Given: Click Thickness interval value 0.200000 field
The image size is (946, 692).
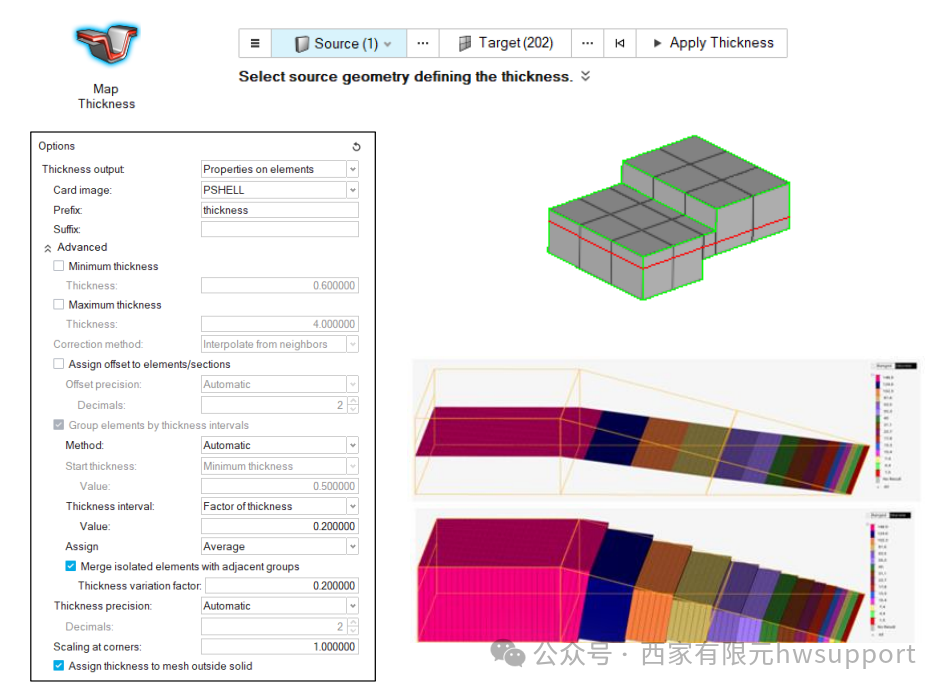Looking at the screenshot, I should click(280, 526).
